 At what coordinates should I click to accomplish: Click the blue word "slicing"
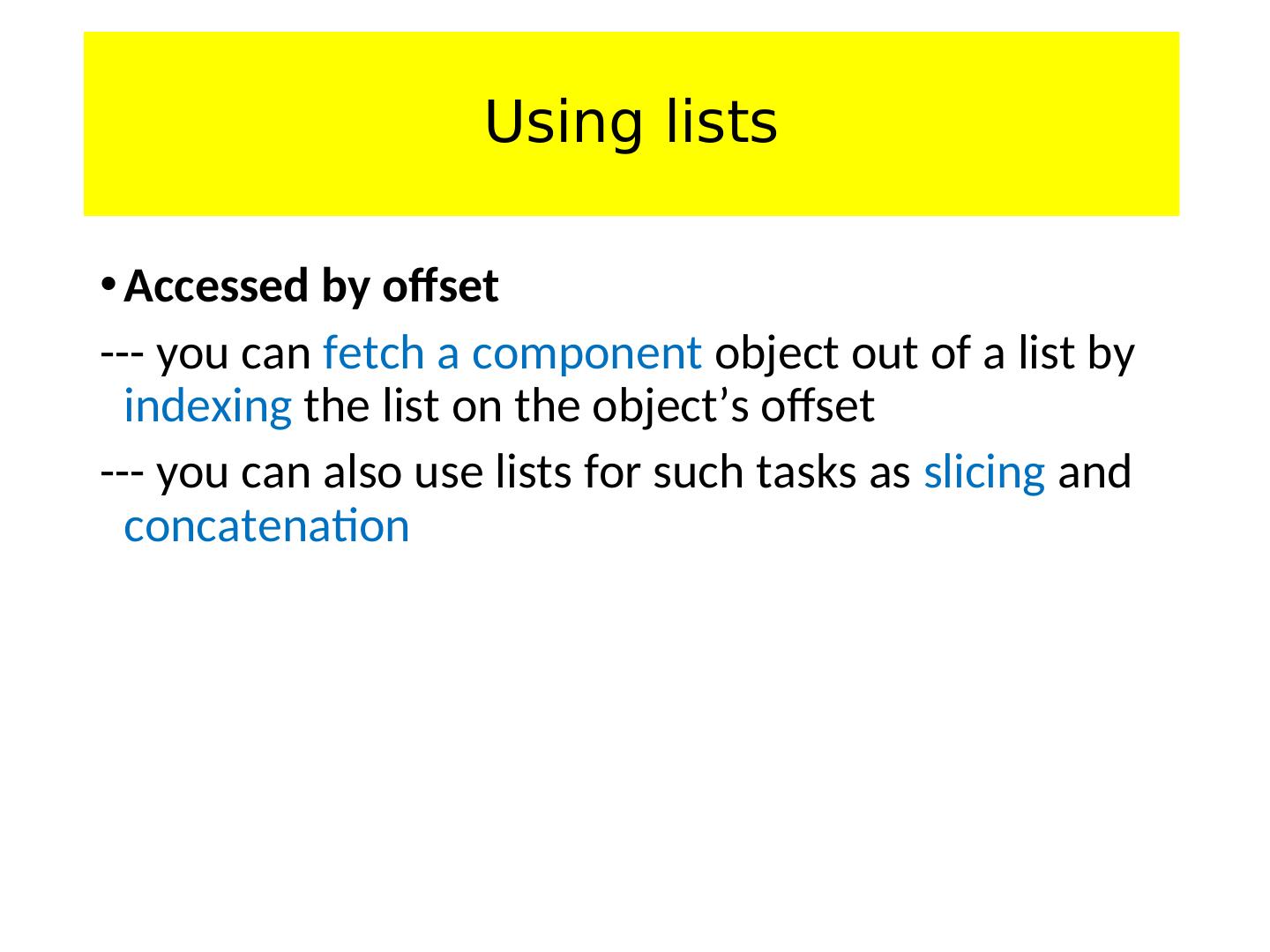tap(984, 472)
